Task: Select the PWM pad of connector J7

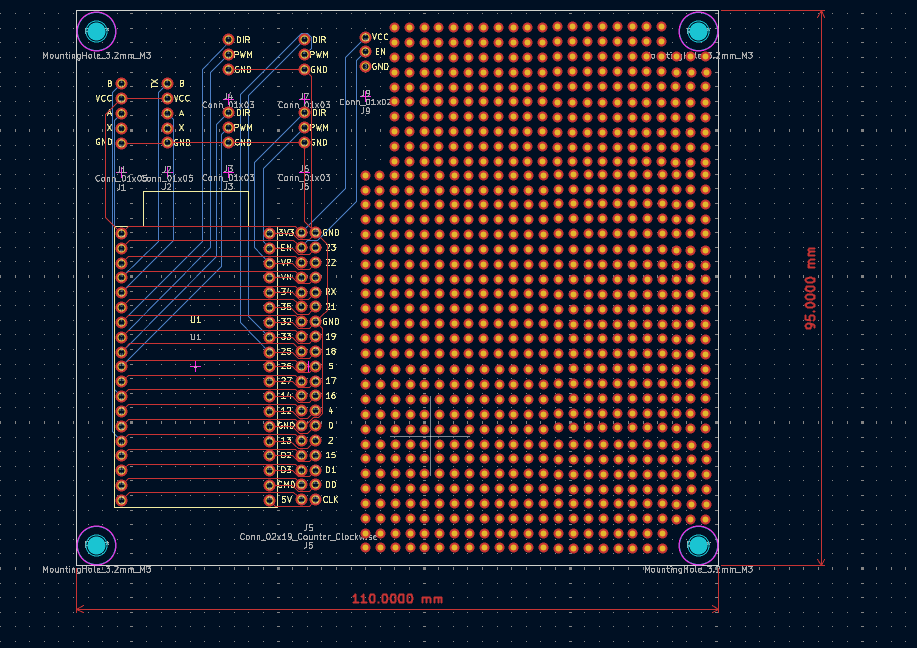Action: click(x=305, y=55)
